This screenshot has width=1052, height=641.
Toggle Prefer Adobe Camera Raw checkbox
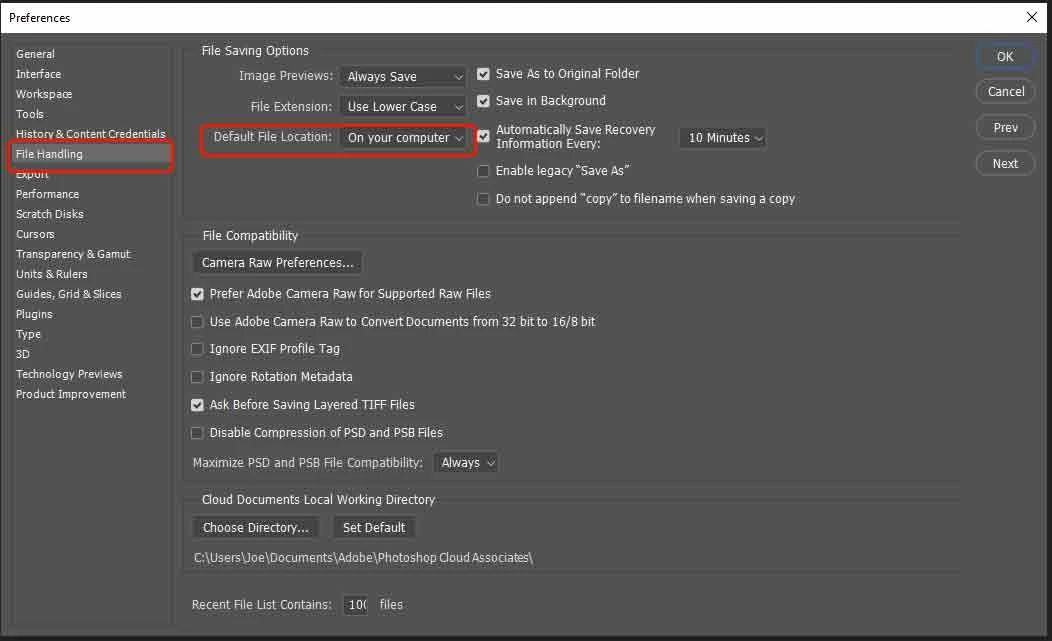coord(197,294)
